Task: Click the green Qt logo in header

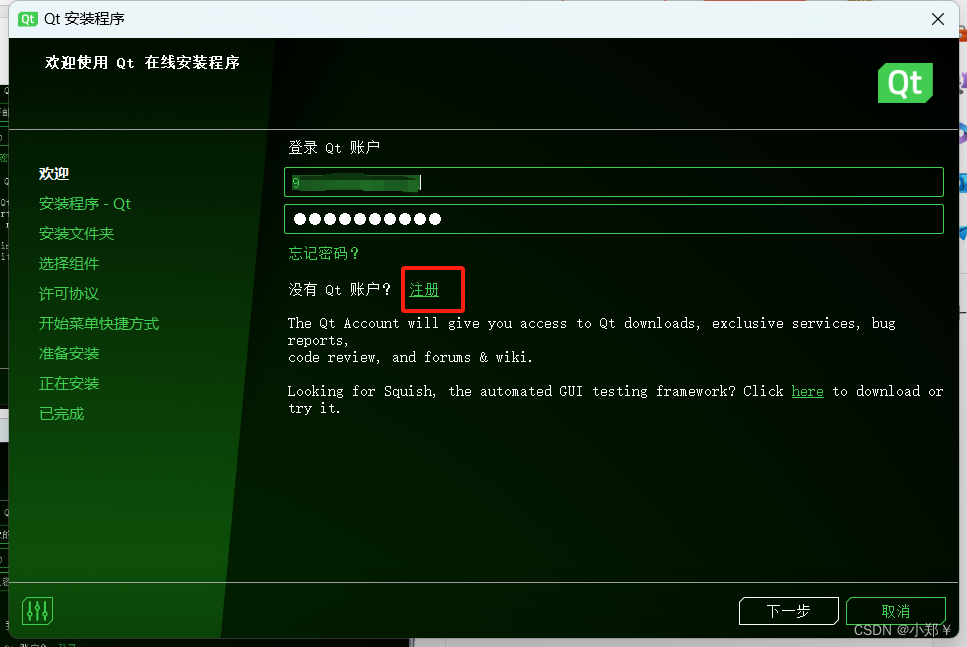Action: pyautogui.click(x=905, y=83)
